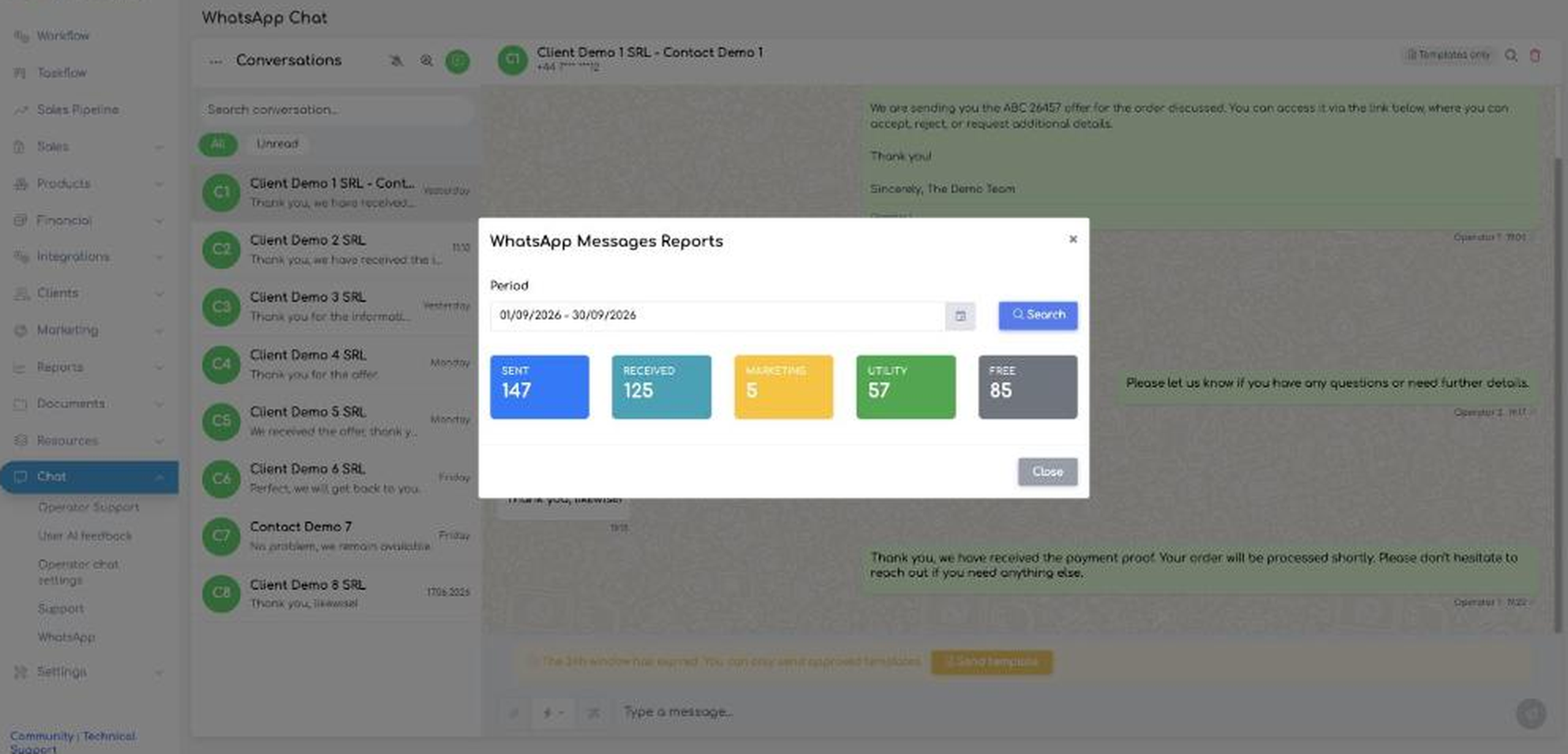This screenshot has width=1568, height=754.
Task: Open the Contact Demo 7 conversation
Action: pyautogui.click(x=336, y=536)
